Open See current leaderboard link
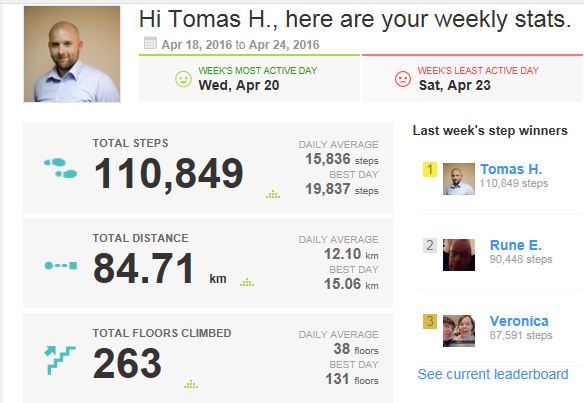This screenshot has height=403, width=584. (493, 374)
